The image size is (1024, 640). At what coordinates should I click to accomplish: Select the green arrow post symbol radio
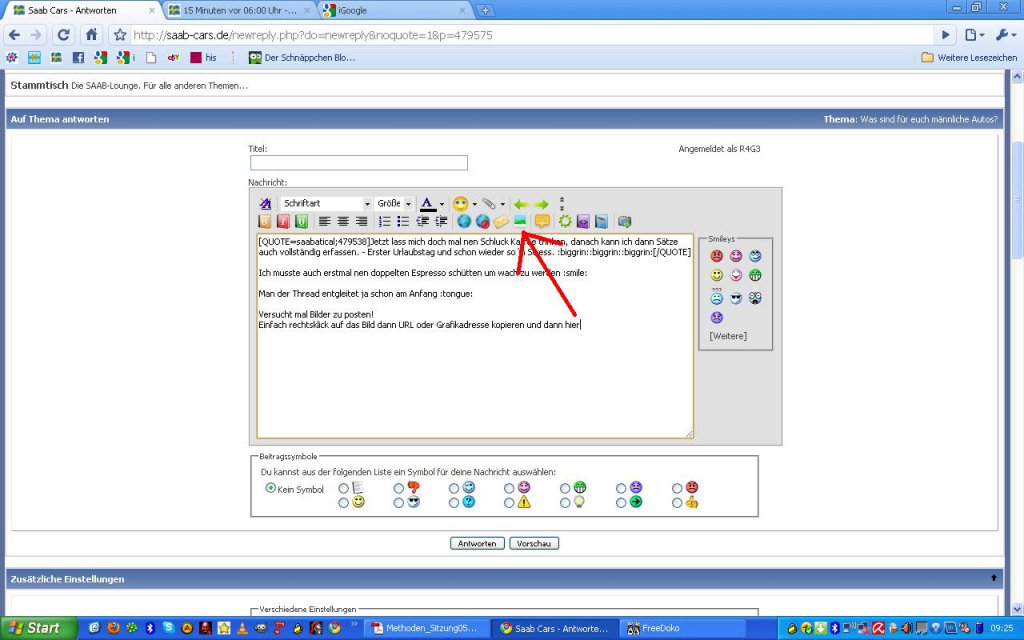tap(621, 503)
